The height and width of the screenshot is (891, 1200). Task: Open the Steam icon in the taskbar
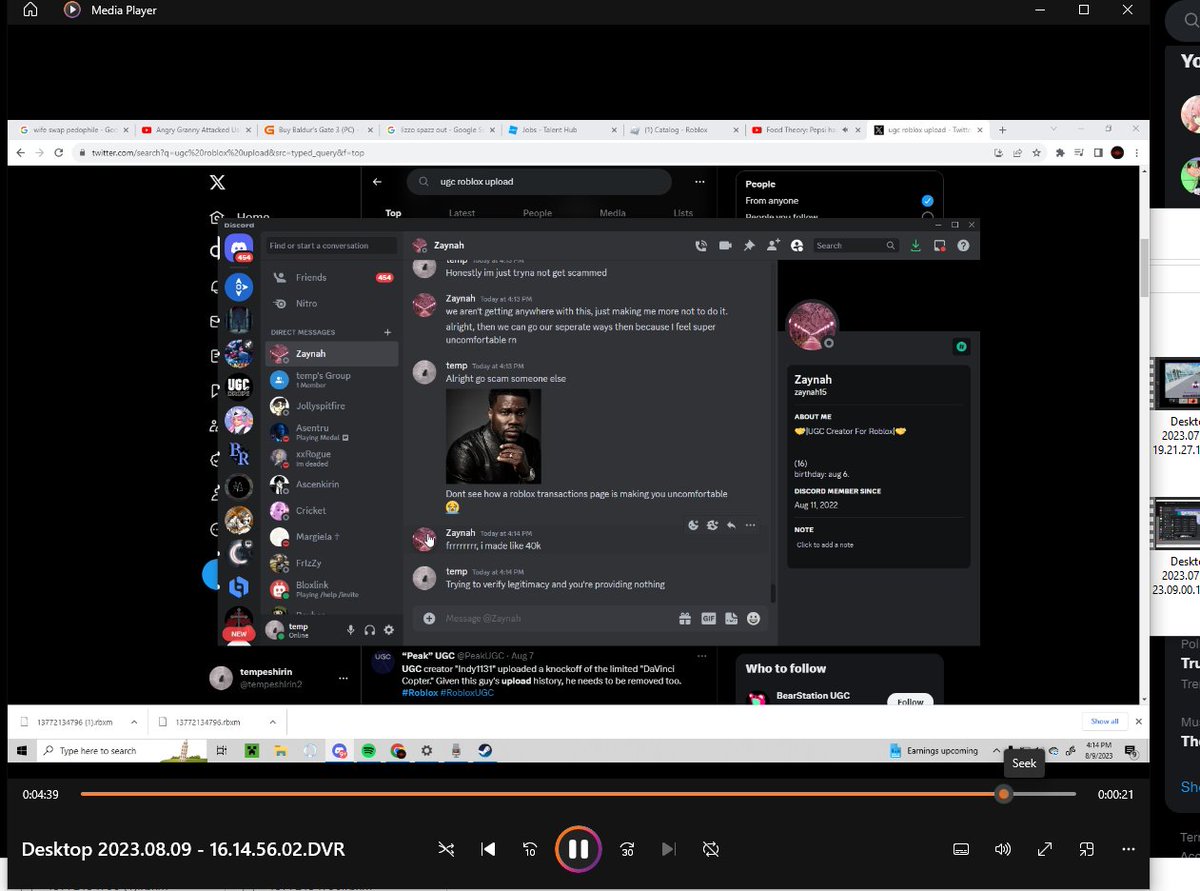484,750
